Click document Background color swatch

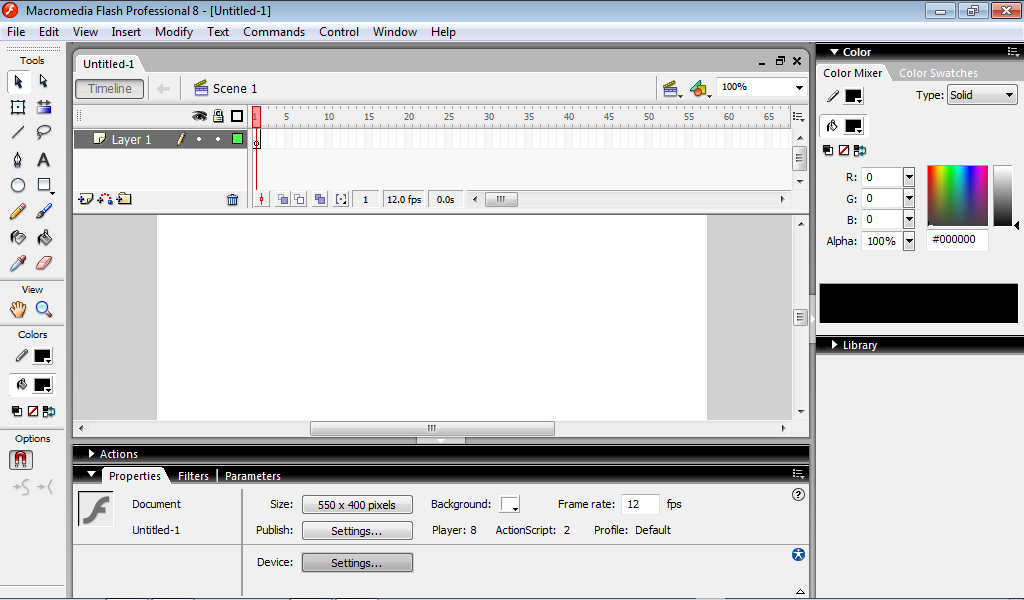pyautogui.click(x=510, y=505)
